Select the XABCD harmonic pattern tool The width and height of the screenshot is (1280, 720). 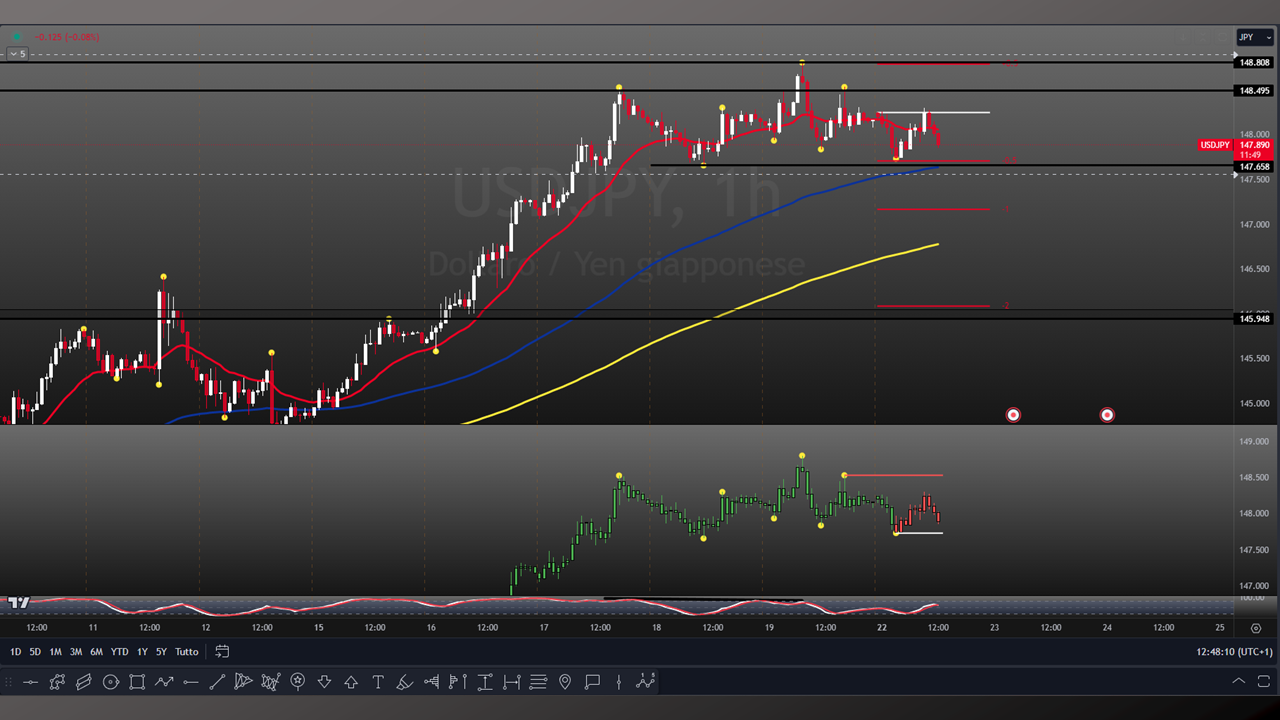(x=271, y=682)
